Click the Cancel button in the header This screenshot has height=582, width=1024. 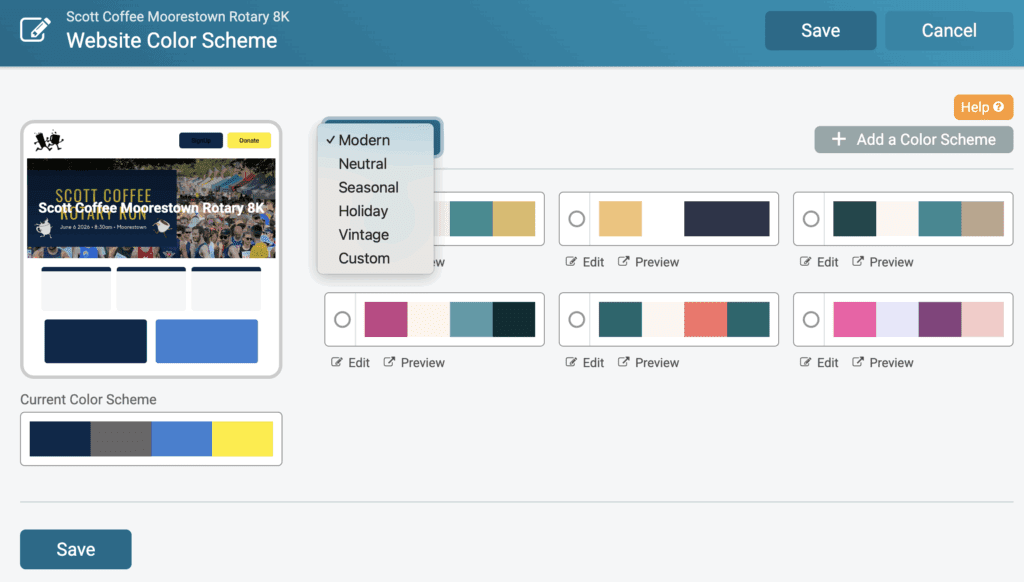click(948, 31)
